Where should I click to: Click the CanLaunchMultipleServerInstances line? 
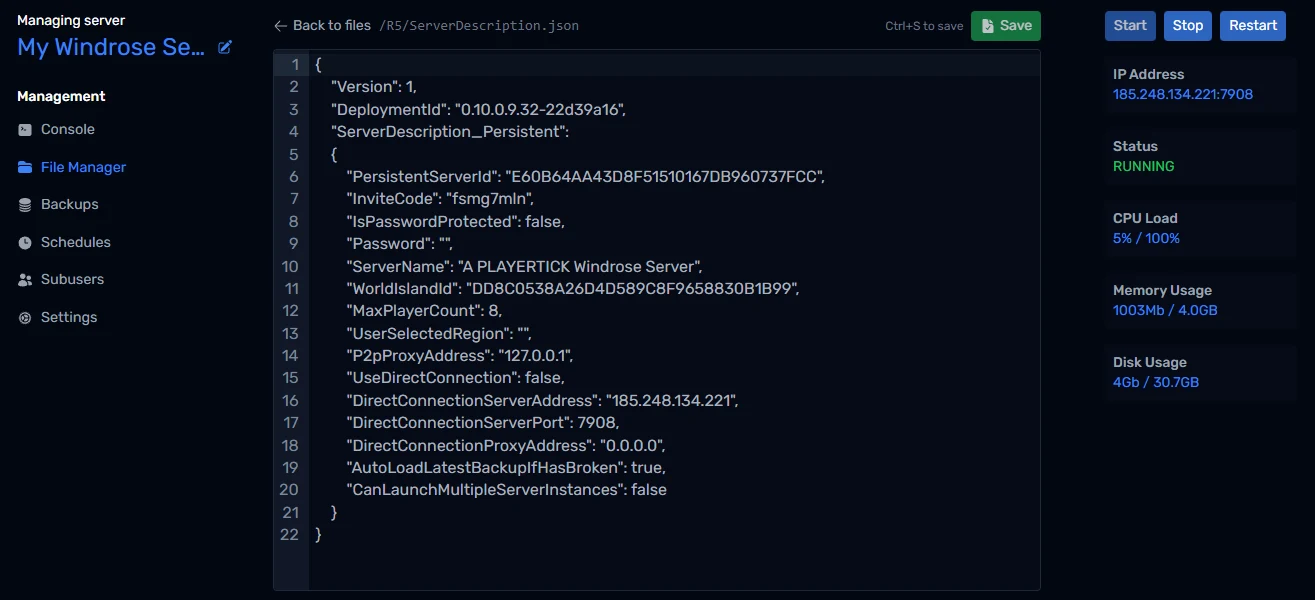point(507,490)
